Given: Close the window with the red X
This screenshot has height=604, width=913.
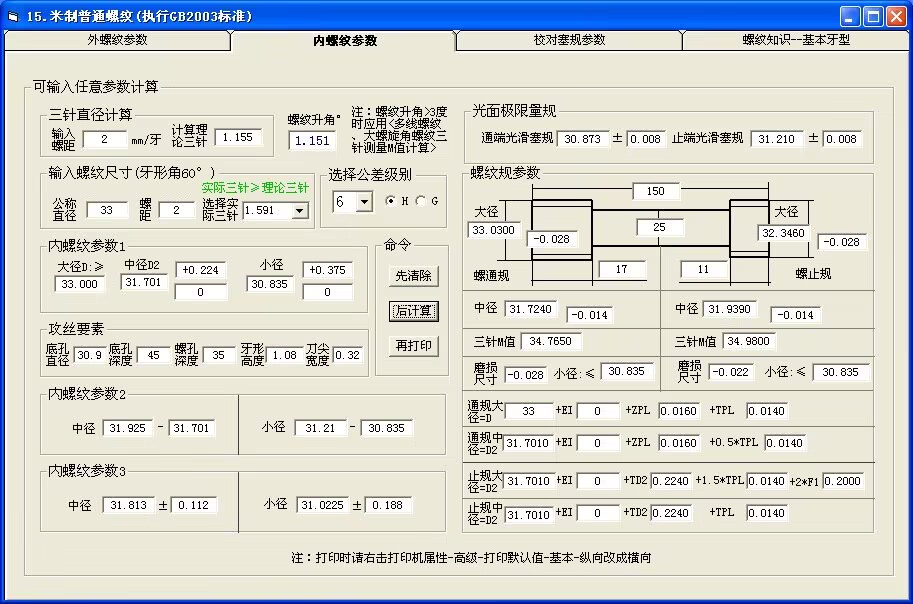Looking at the screenshot, I should tap(896, 16).
